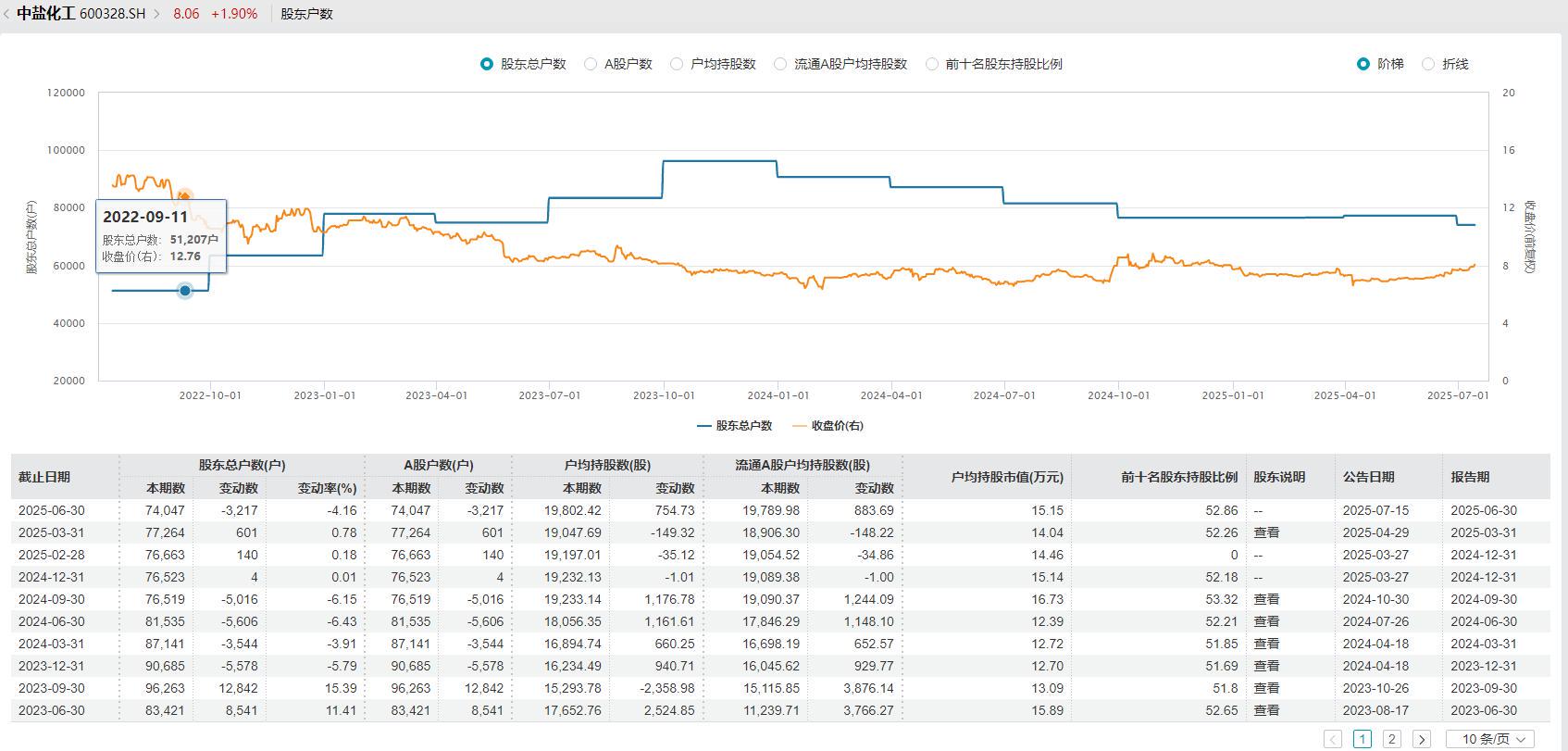The height and width of the screenshot is (751, 1568).
Task: Go to previous page arrow in pagination
Action: (x=1333, y=739)
